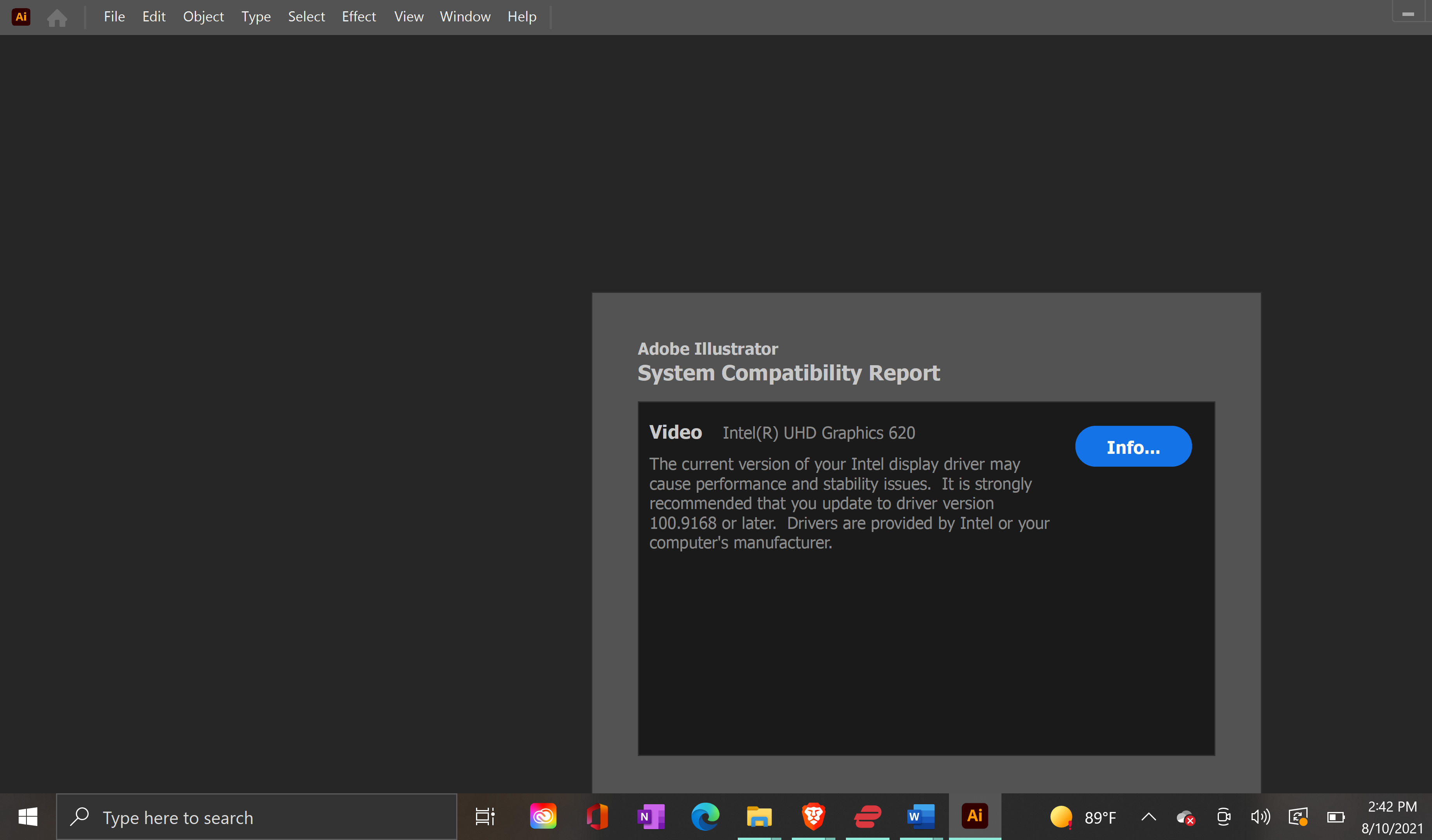
Task: Open Microsoft Edge from the taskbar
Action: point(705,817)
